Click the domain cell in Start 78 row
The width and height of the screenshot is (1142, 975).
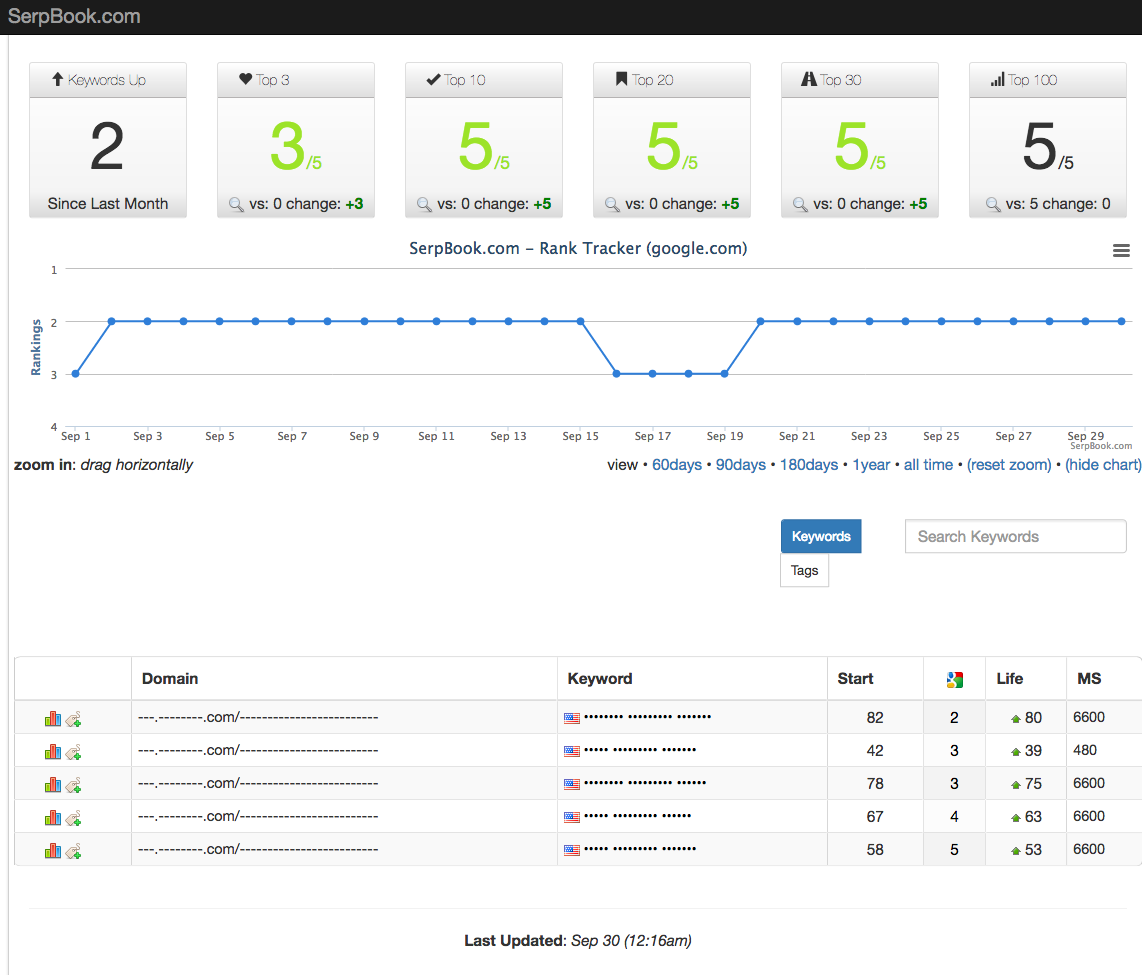click(344, 783)
